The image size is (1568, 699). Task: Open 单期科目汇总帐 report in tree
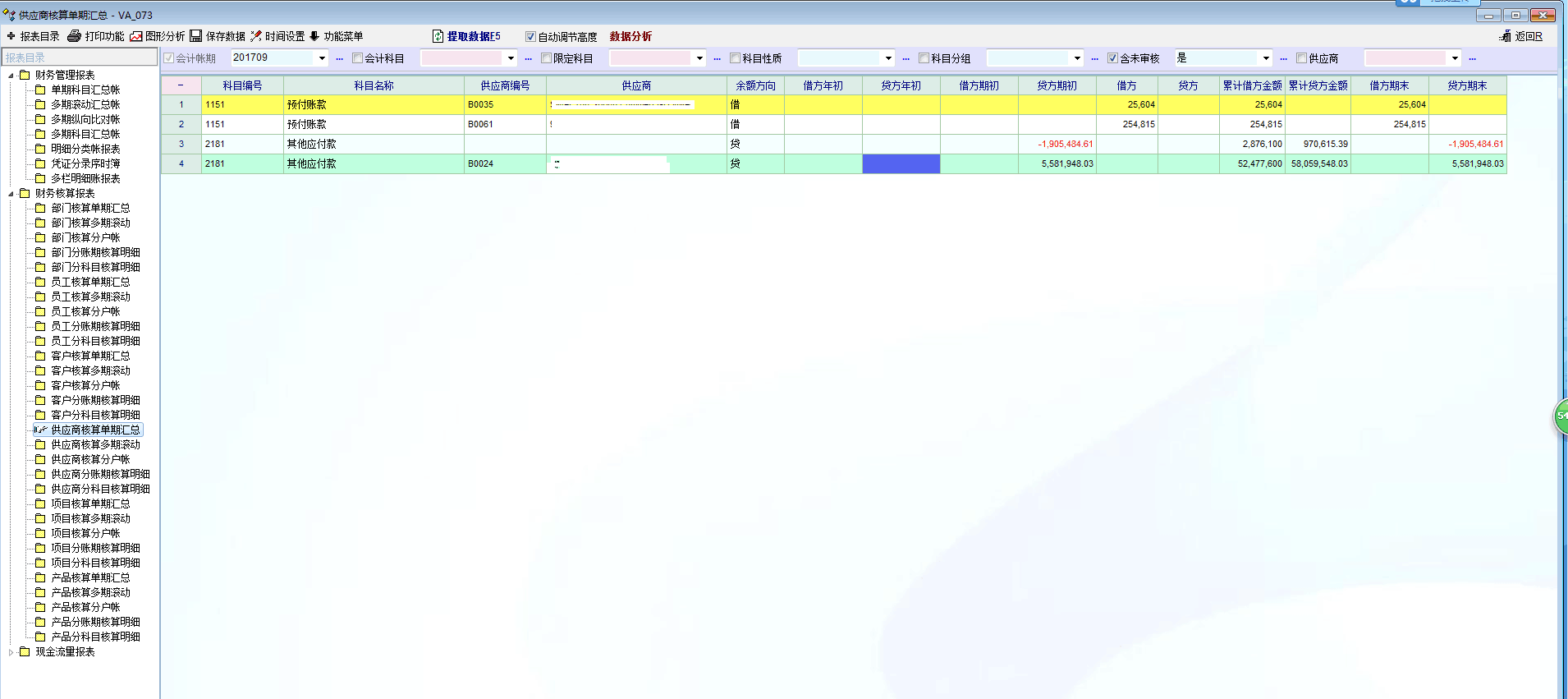85,90
